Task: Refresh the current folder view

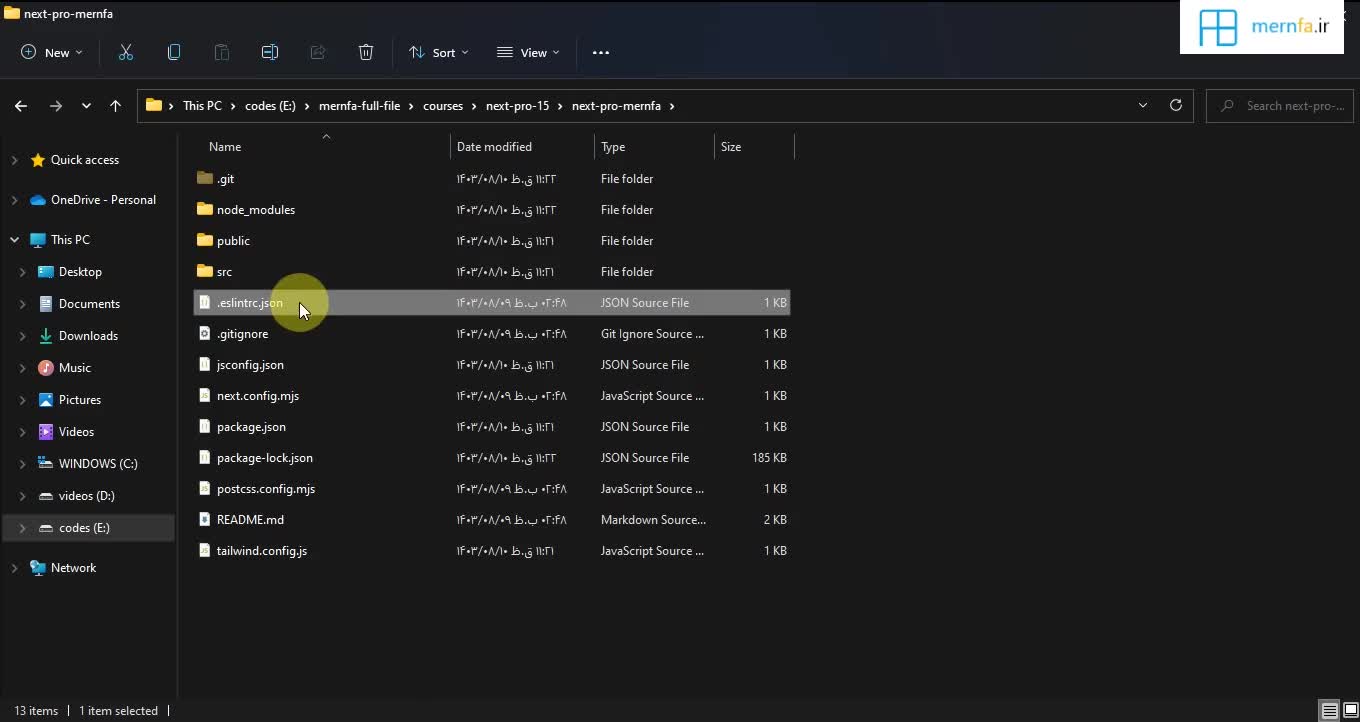Action: tap(1176, 105)
